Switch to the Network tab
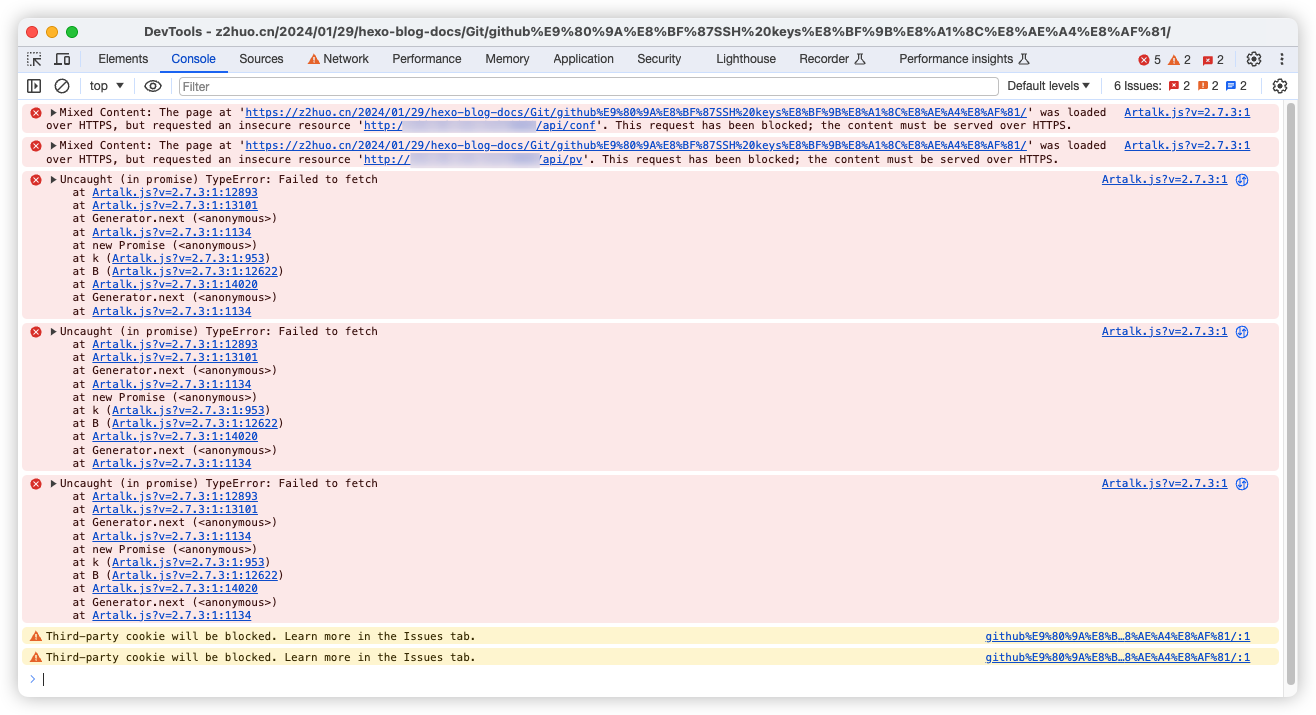Image resolution: width=1316 pixels, height=715 pixels. [338, 59]
